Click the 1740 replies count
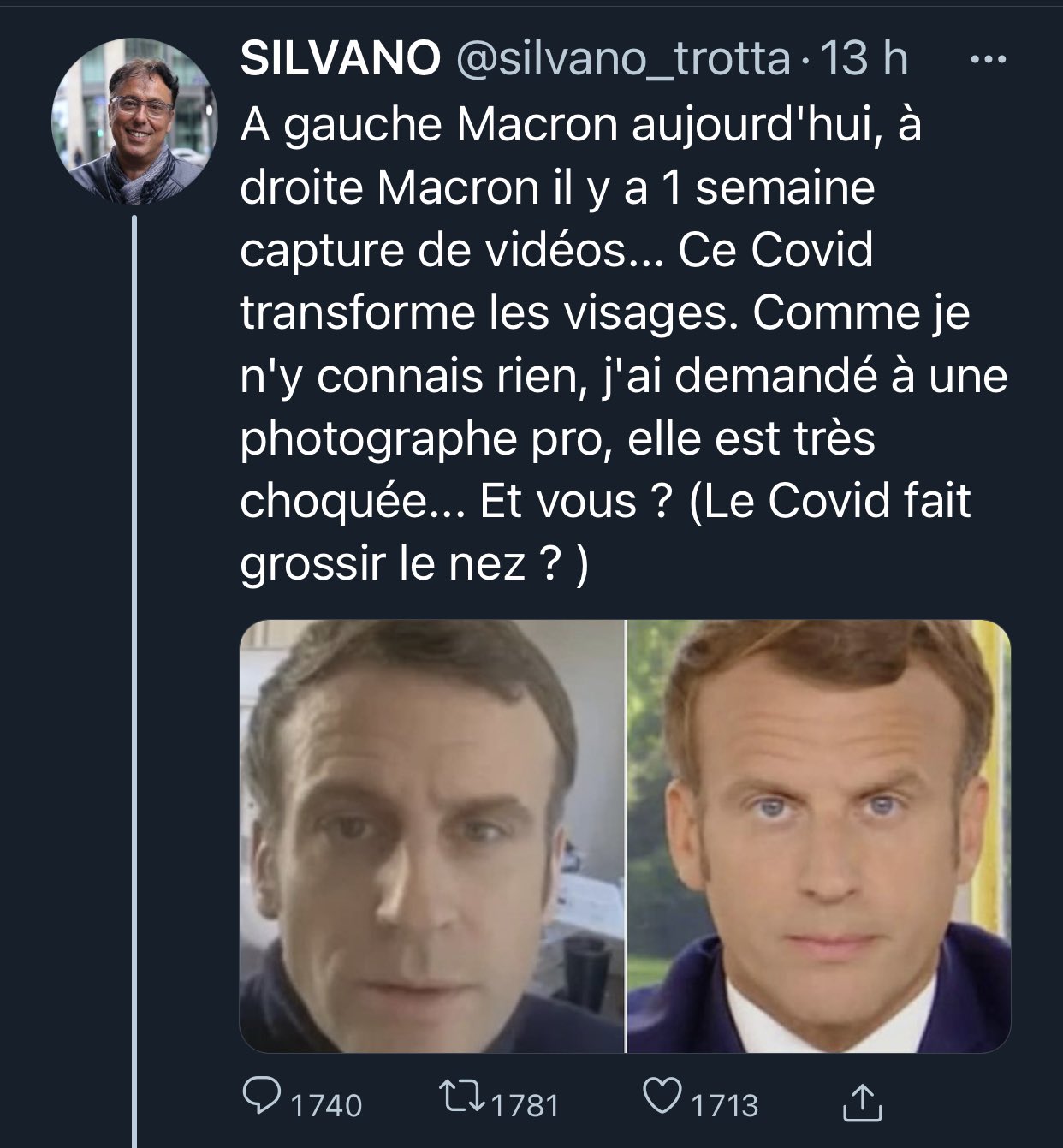This screenshot has height=1148, width=1063. coord(326,1105)
